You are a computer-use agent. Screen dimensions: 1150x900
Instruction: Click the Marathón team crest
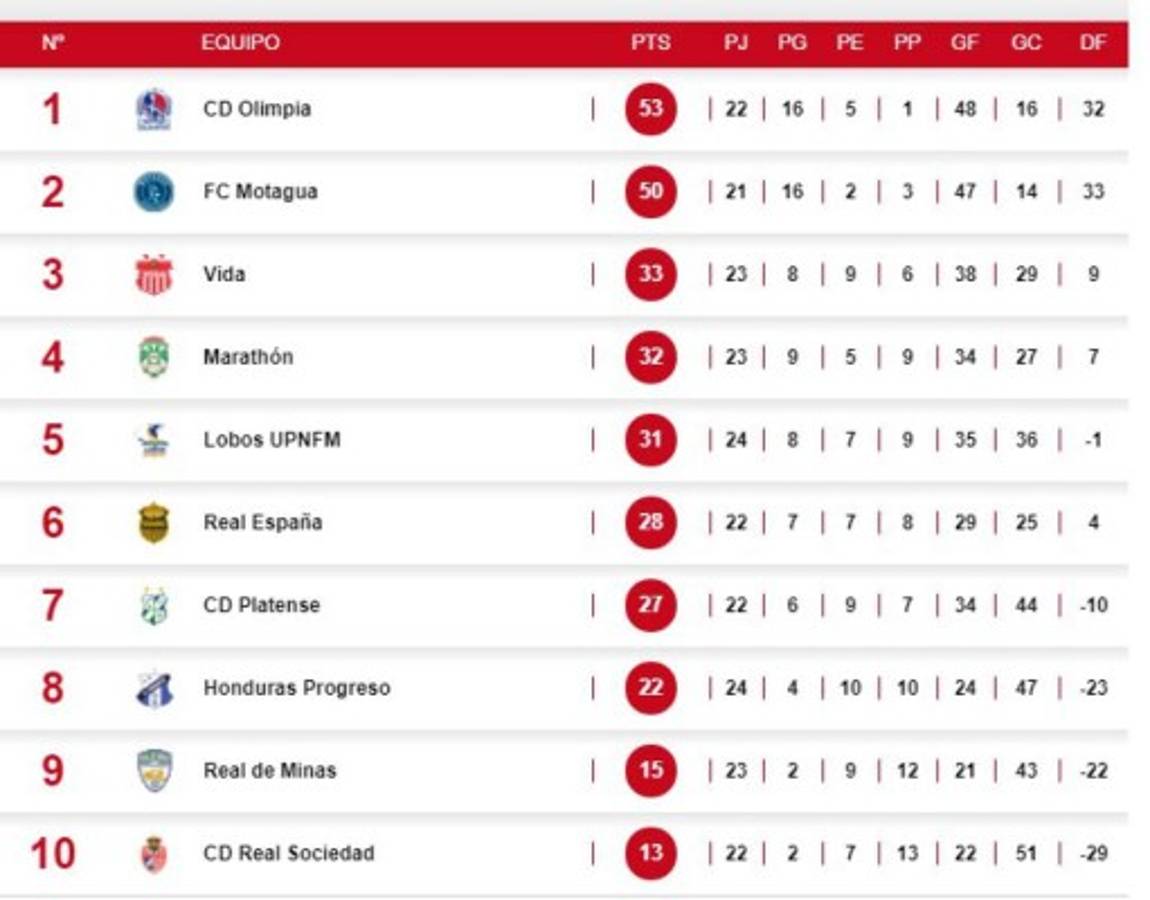click(x=154, y=357)
